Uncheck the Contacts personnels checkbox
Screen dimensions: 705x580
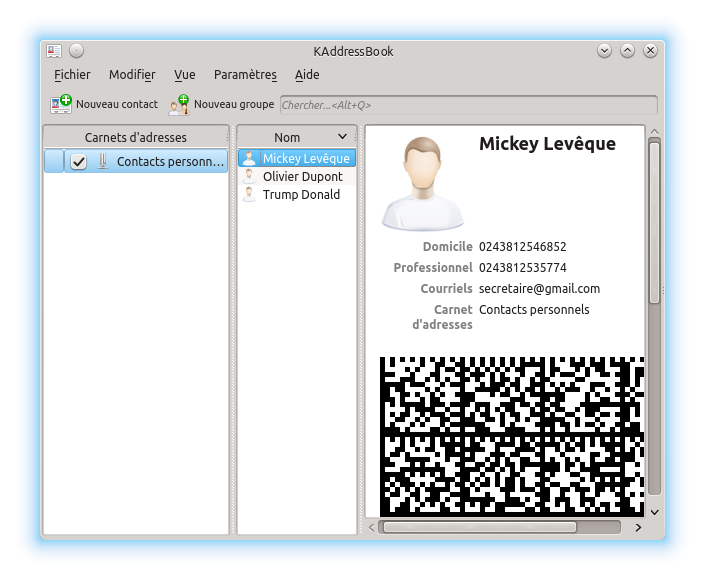78,161
